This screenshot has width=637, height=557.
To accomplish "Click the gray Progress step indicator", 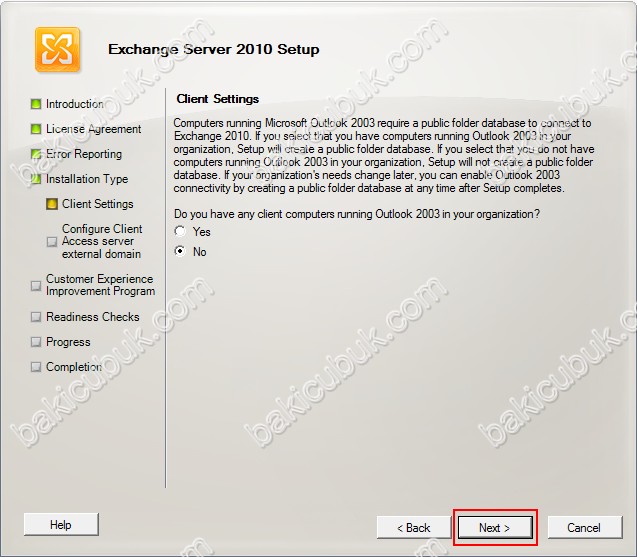I will click(36, 342).
